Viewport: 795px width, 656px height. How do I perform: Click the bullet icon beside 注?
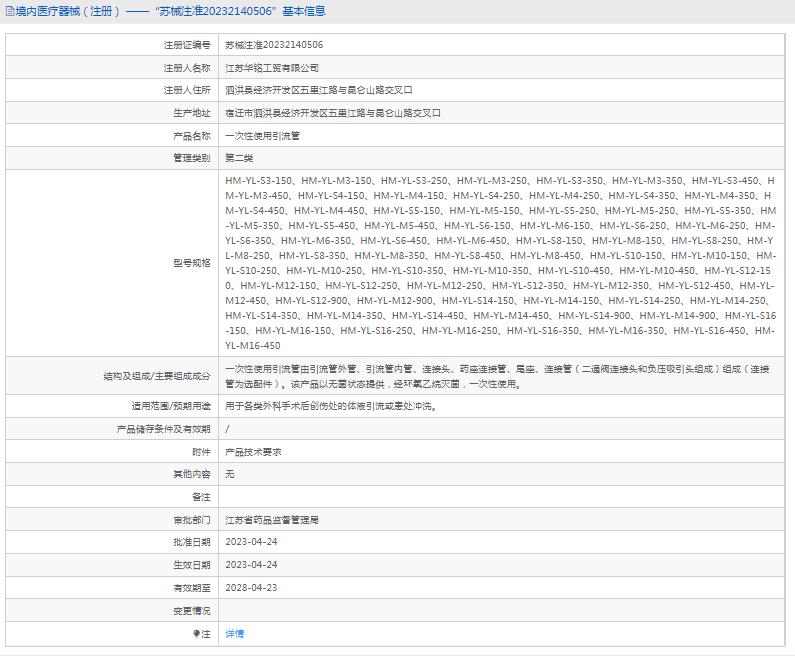(x=196, y=634)
